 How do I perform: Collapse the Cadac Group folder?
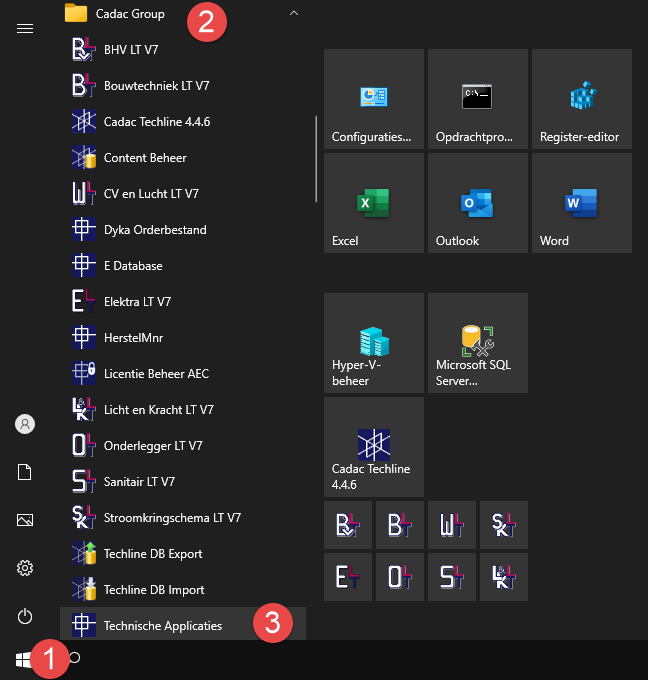[294, 13]
